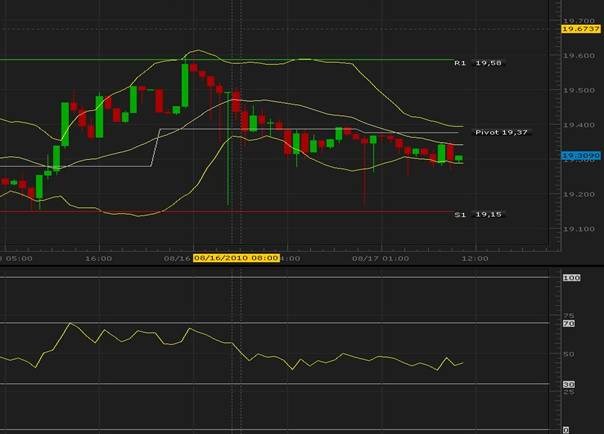Click the RSI 100 level label
The image size is (604, 434).
(x=572, y=278)
